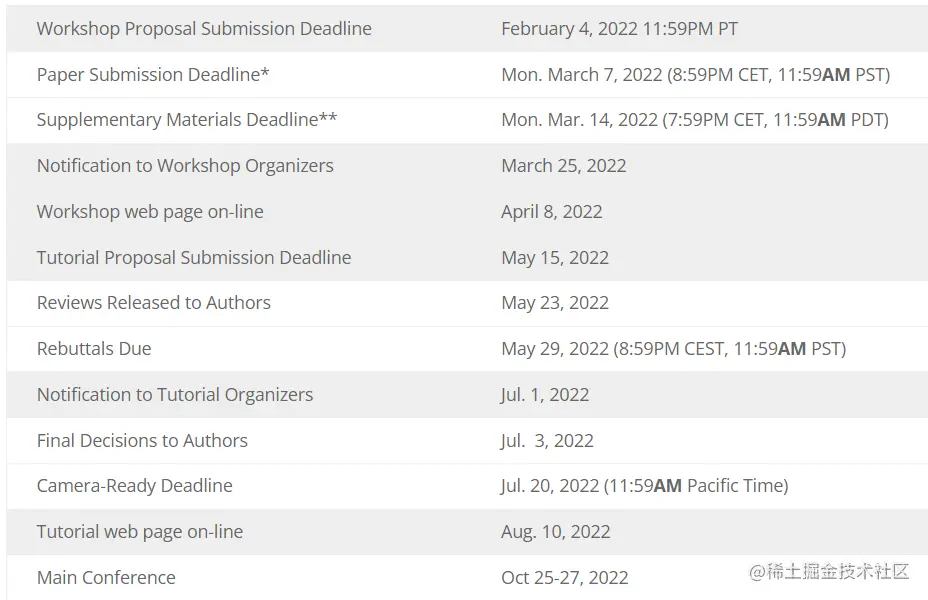Click the Supplementary Materials Deadline** label
This screenshot has height=600, width=928.
[x=187, y=120]
